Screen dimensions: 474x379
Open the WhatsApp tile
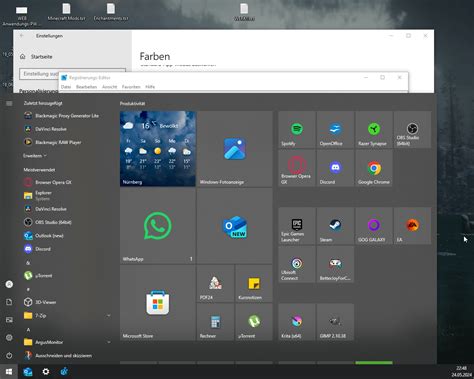point(158,226)
